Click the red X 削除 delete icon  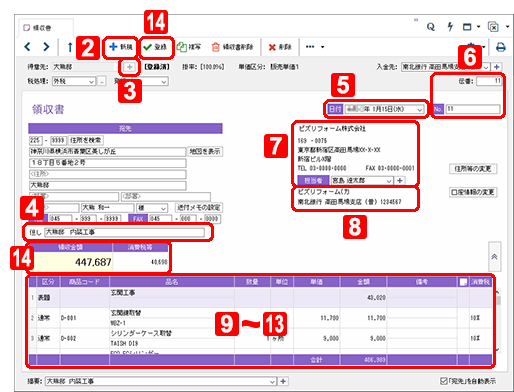pyautogui.click(x=280, y=47)
